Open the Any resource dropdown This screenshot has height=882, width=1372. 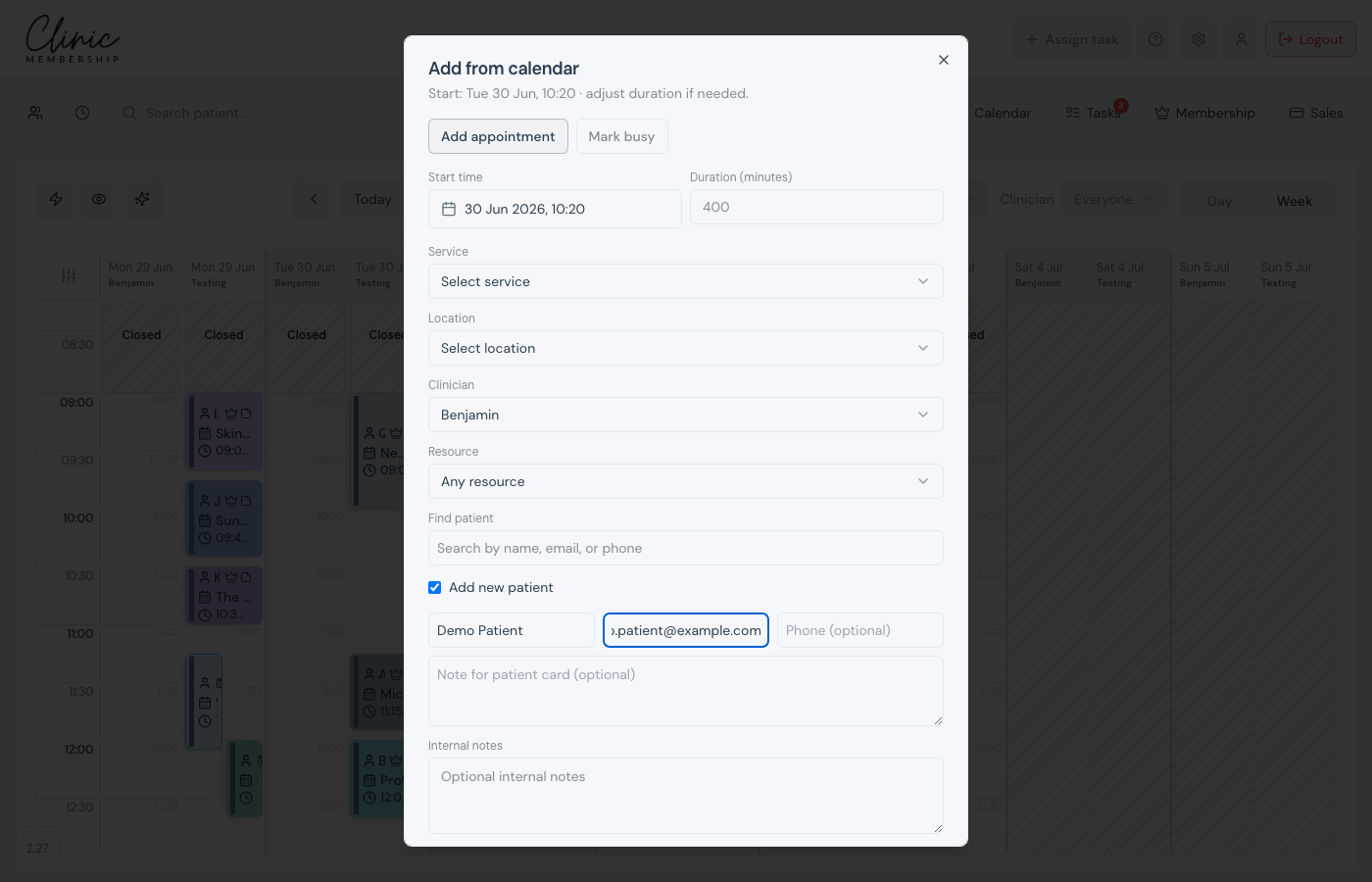(686, 481)
